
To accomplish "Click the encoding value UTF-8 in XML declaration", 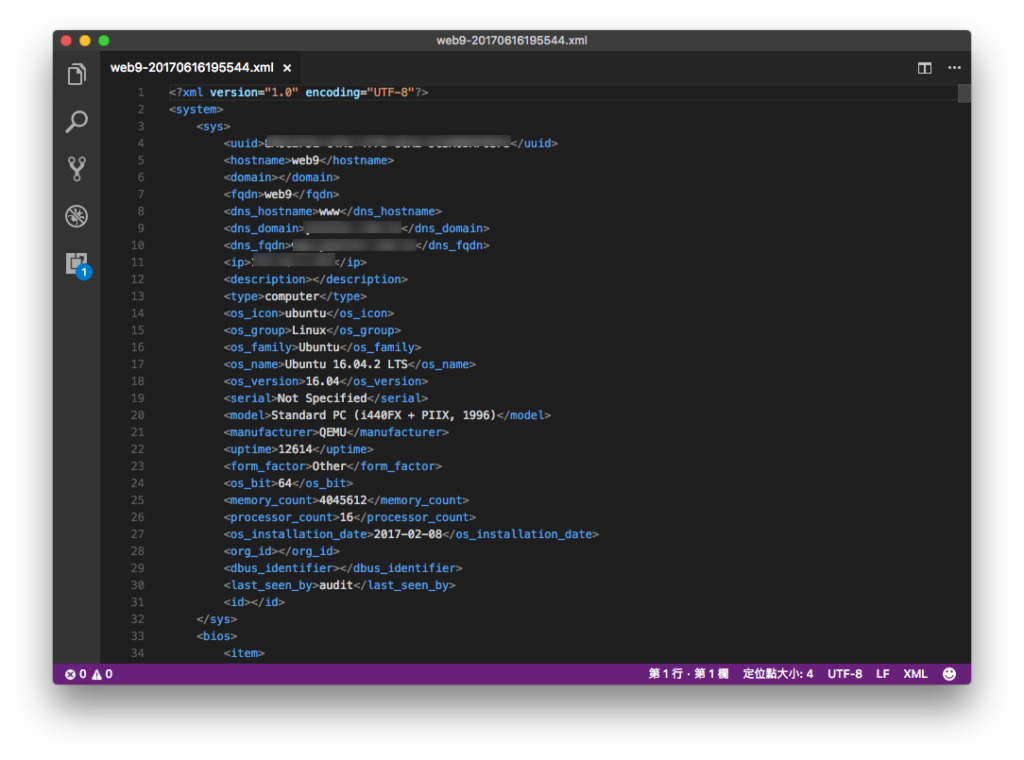I will pyautogui.click(x=391, y=93).
